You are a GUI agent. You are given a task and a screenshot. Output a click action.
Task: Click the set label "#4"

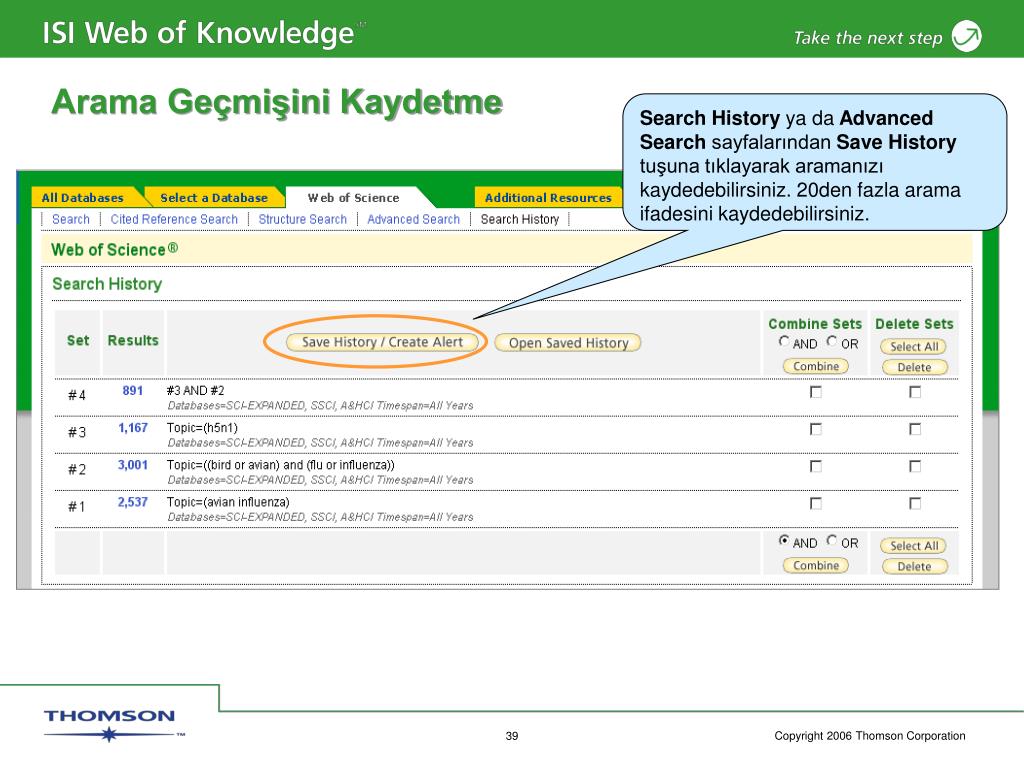77,395
